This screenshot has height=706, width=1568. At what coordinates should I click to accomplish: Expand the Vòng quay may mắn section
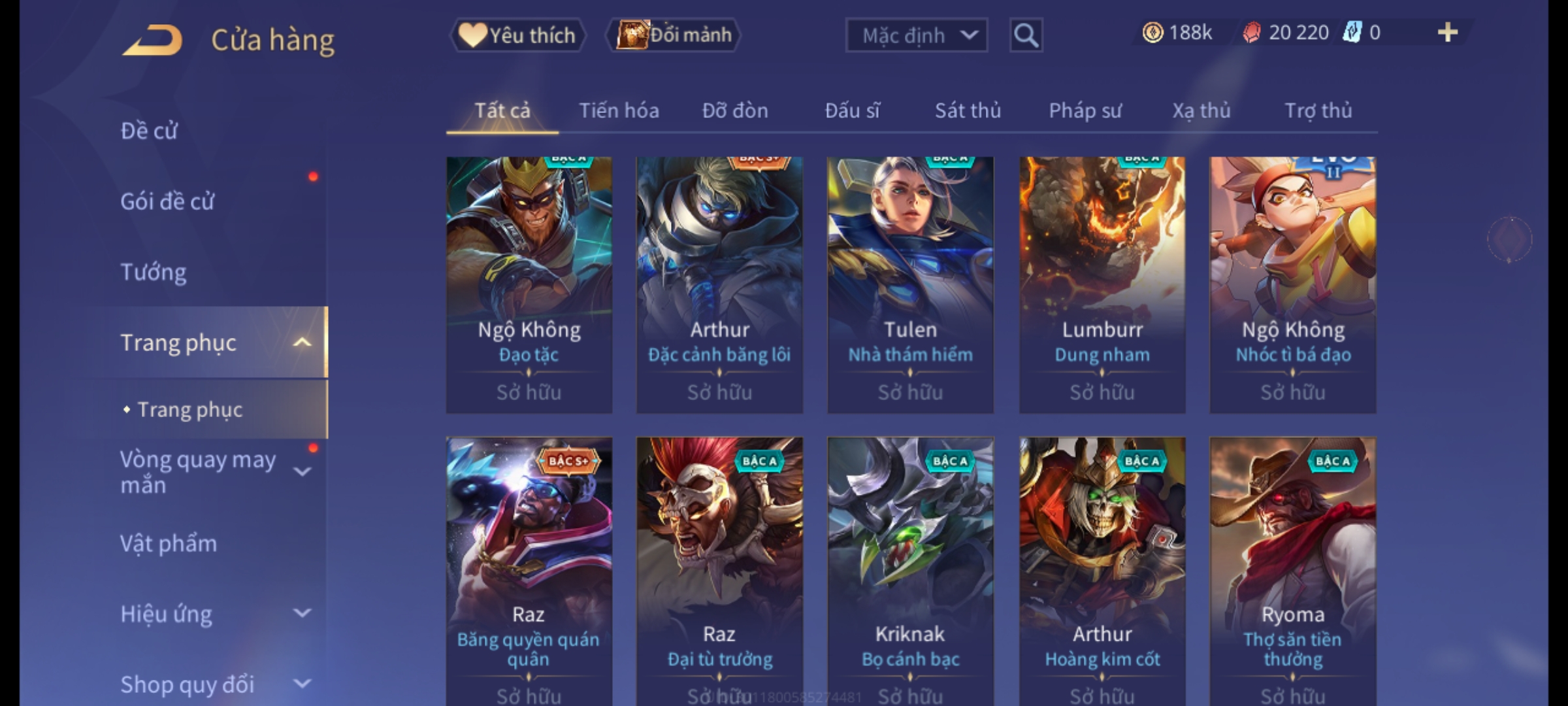click(x=302, y=472)
